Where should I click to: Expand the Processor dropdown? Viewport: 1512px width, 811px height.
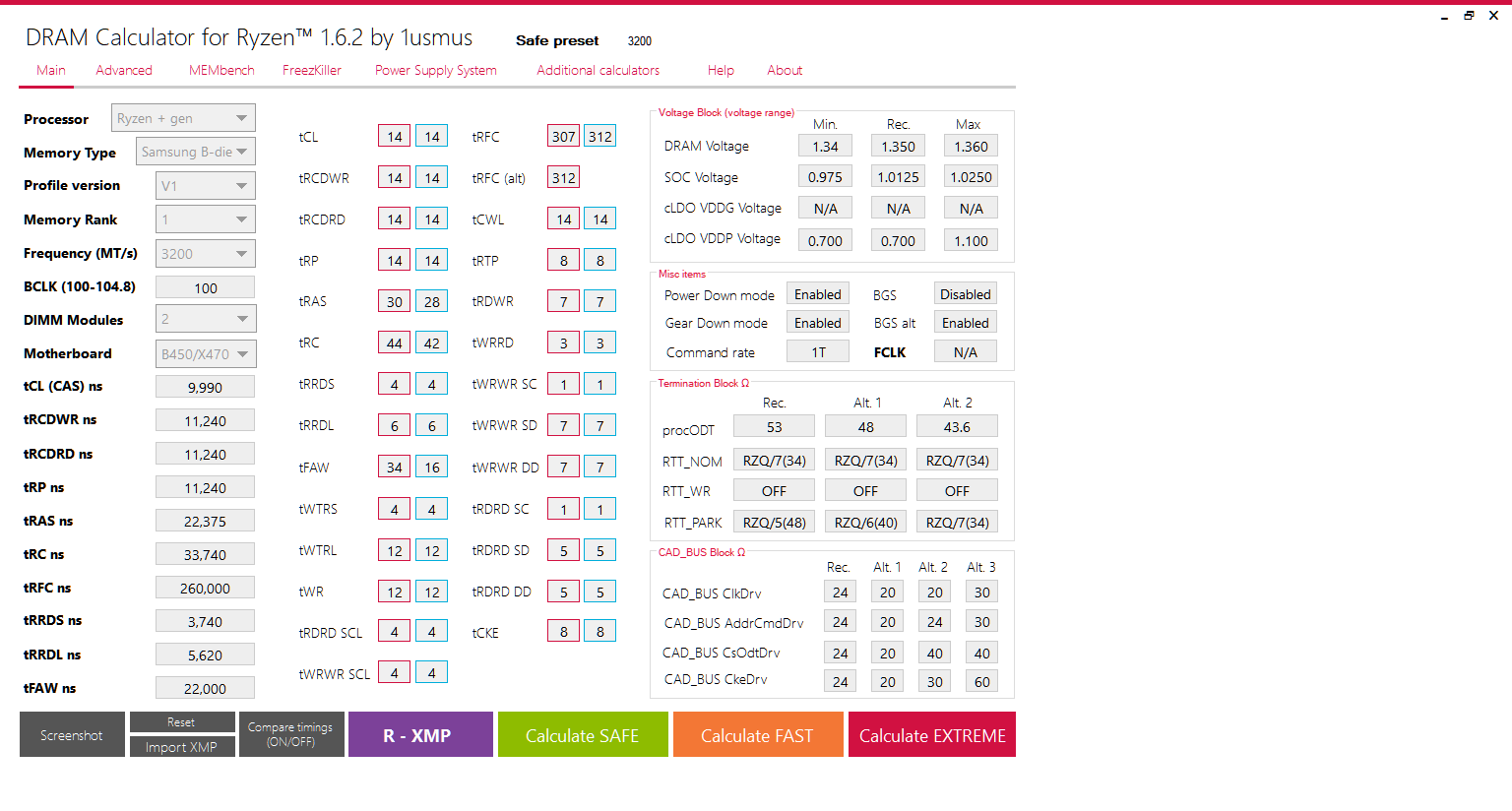coord(183,118)
